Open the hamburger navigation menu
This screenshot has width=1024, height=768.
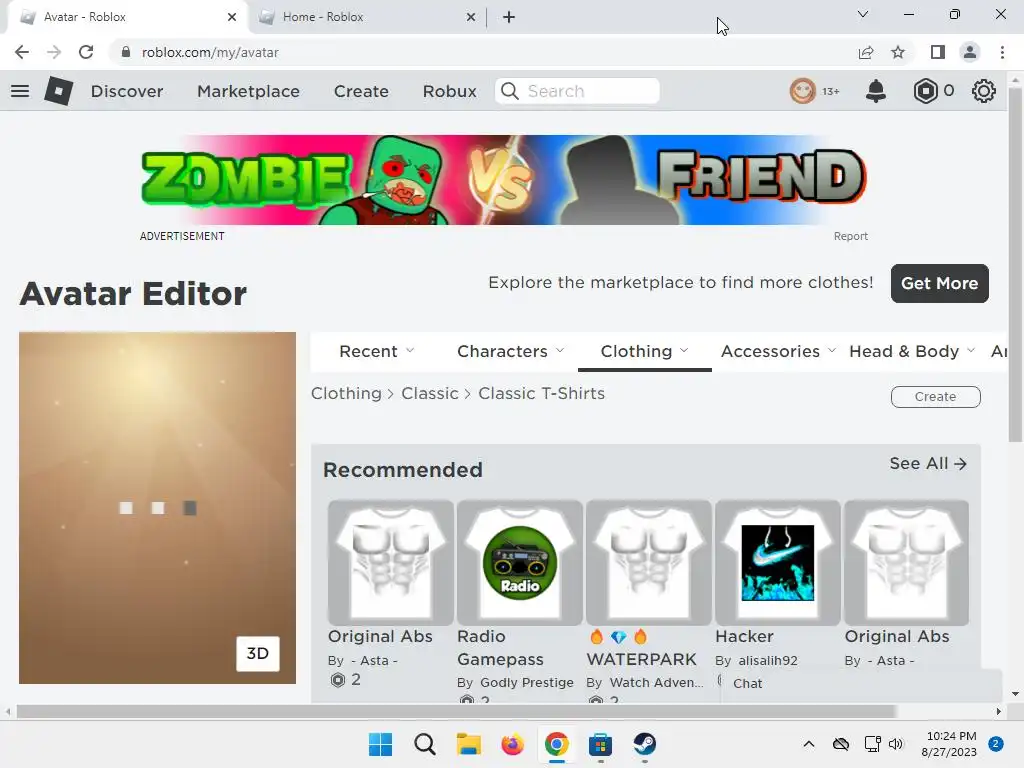20,91
